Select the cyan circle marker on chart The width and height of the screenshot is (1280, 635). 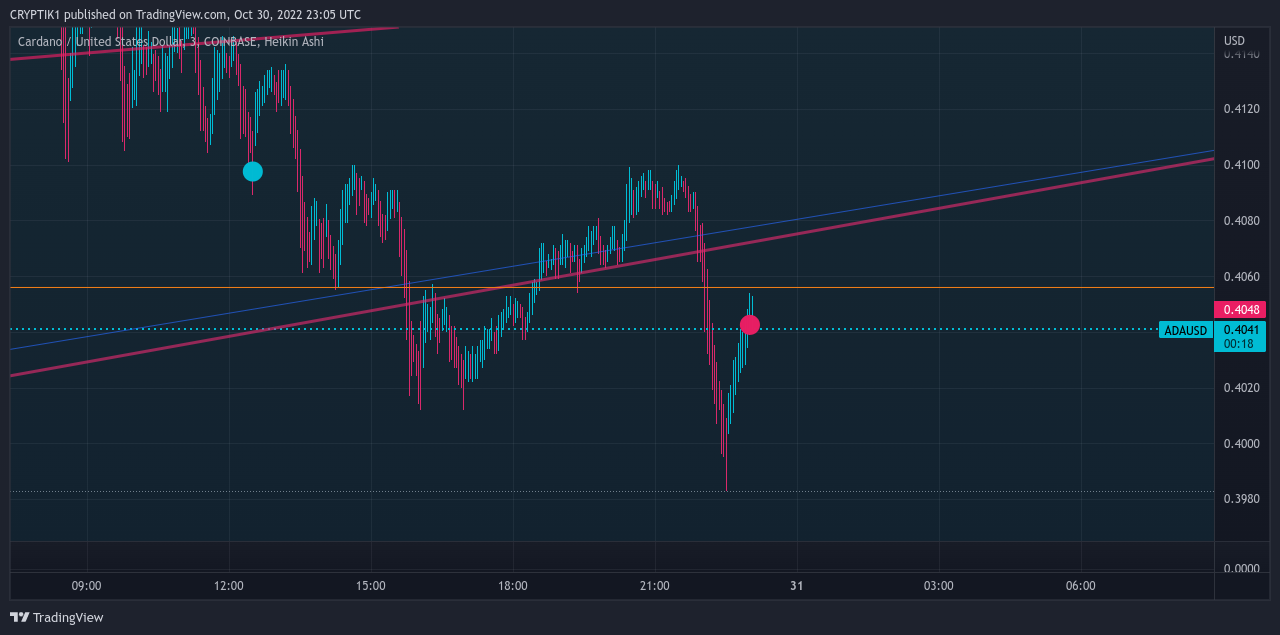coord(253,171)
